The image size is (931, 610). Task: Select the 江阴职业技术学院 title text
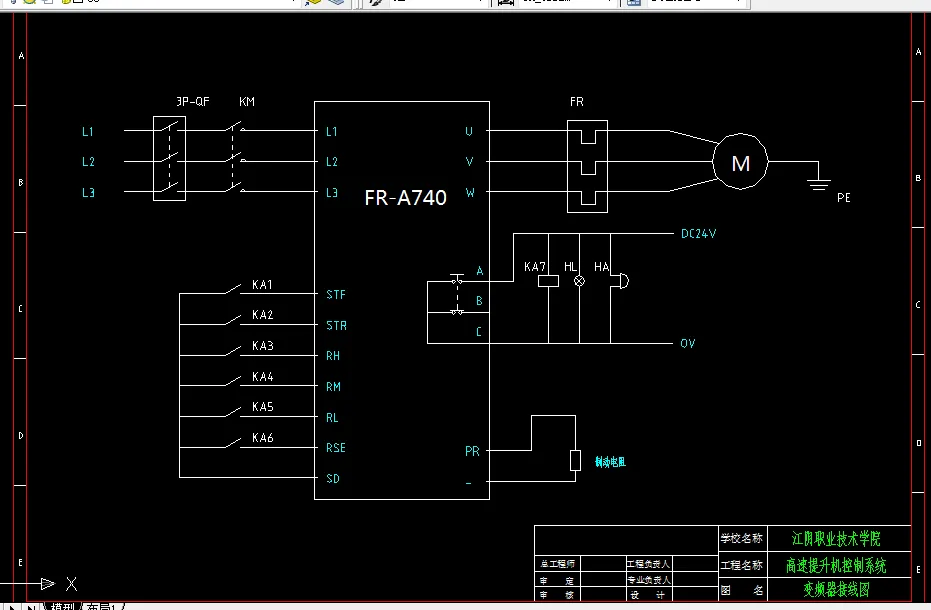click(x=836, y=539)
